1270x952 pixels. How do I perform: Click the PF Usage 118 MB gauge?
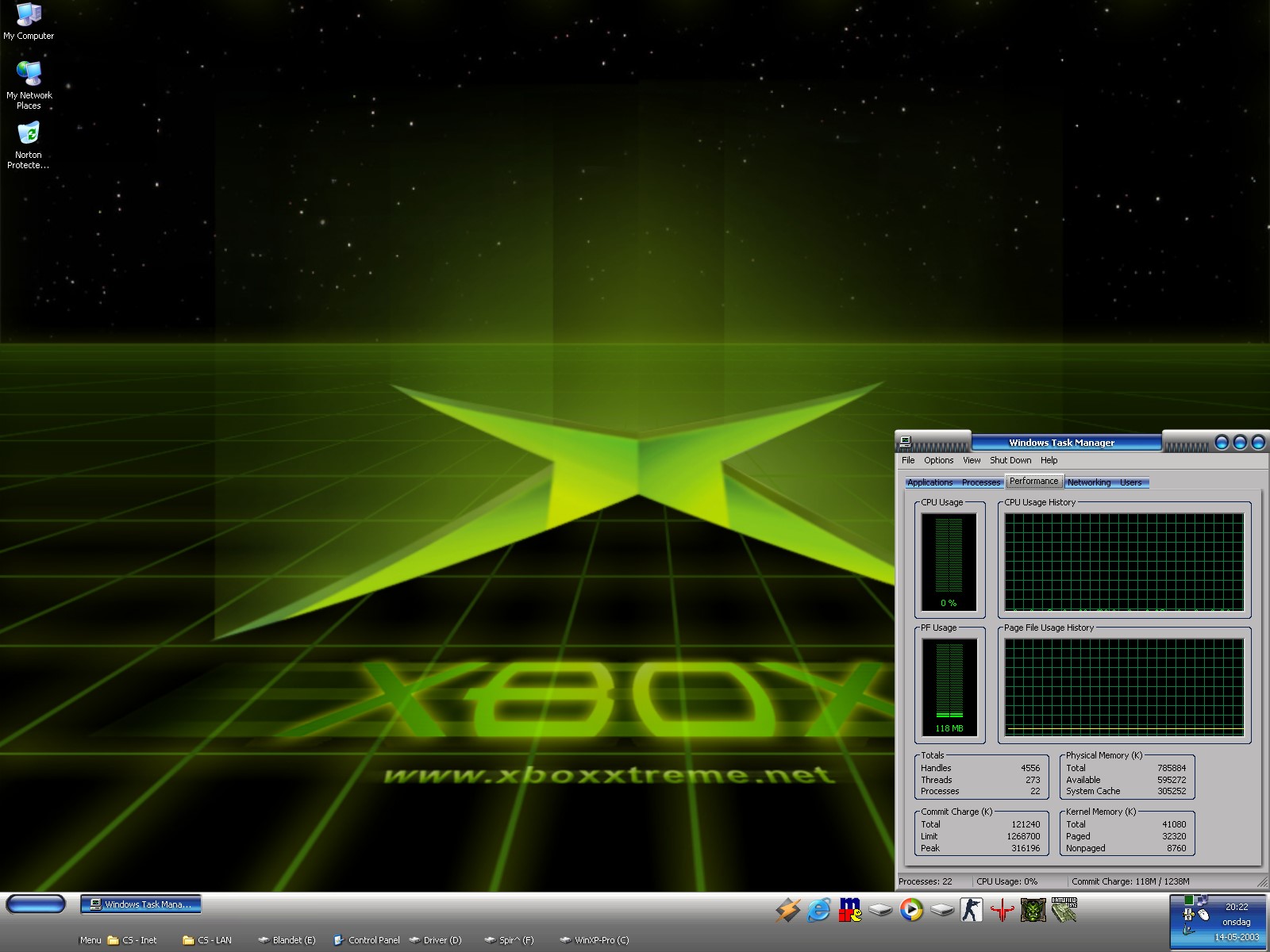click(x=949, y=687)
